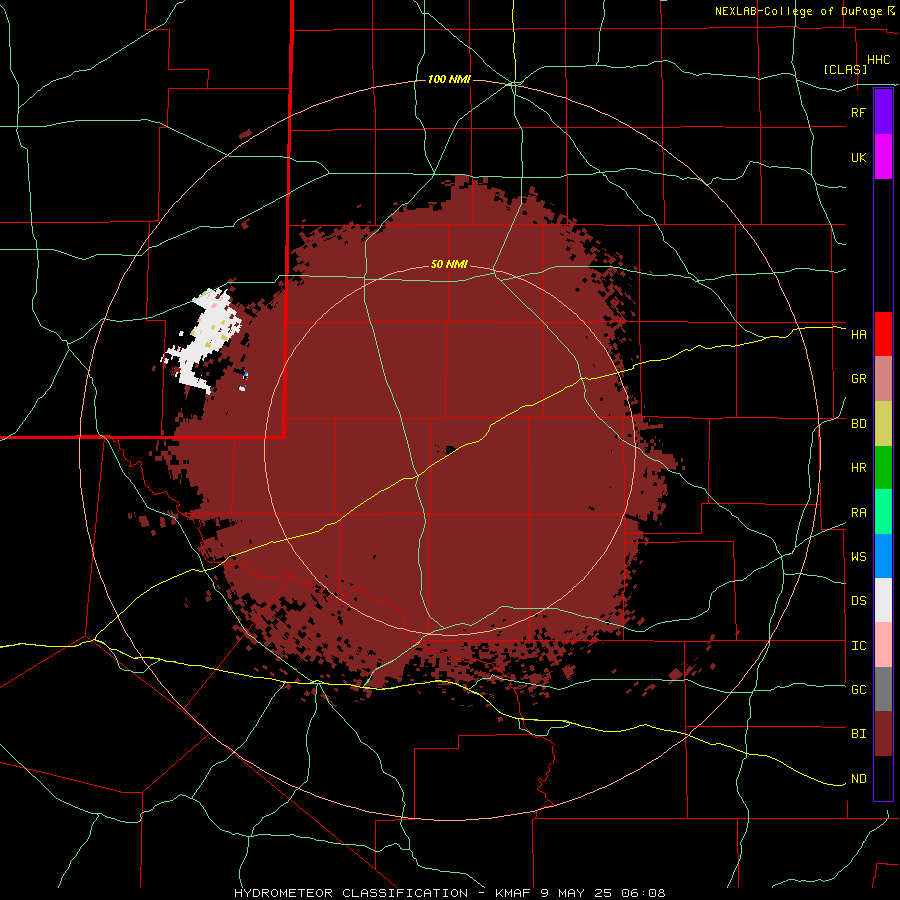This screenshot has width=900, height=900.
Task: Click the RF legend label
Action: (858, 112)
